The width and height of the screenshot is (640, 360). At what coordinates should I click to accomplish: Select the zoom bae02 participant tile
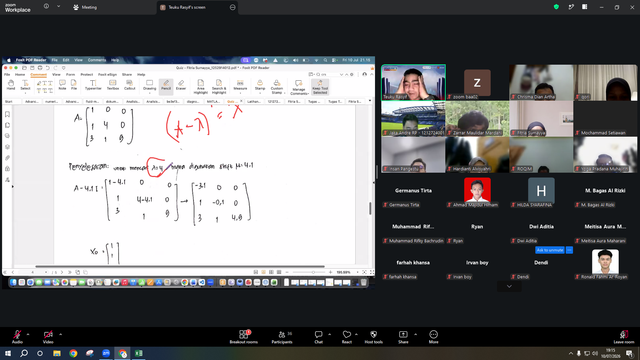tap(477, 82)
